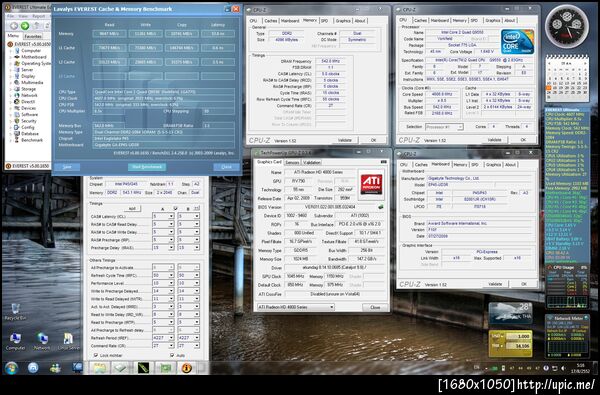Click the Memory Read value field

click(x=109, y=34)
